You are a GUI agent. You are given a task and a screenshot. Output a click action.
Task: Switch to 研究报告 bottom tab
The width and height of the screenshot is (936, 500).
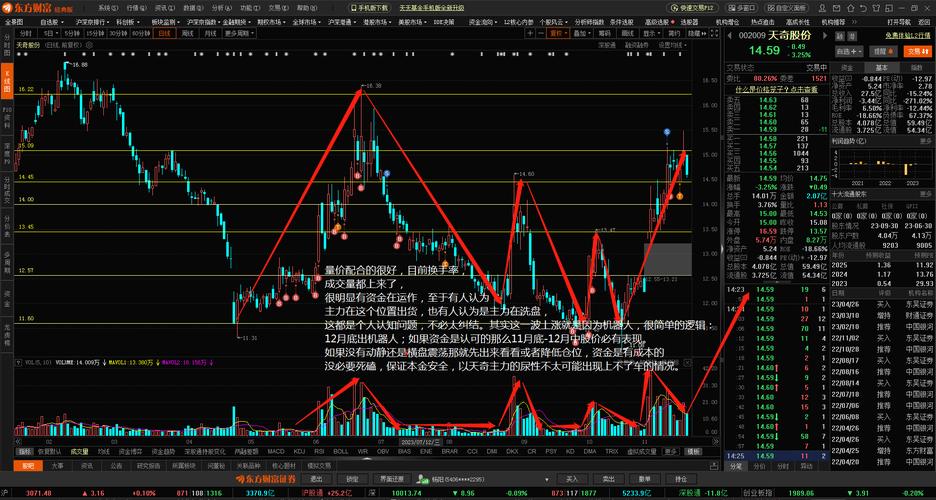click(148, 466)
